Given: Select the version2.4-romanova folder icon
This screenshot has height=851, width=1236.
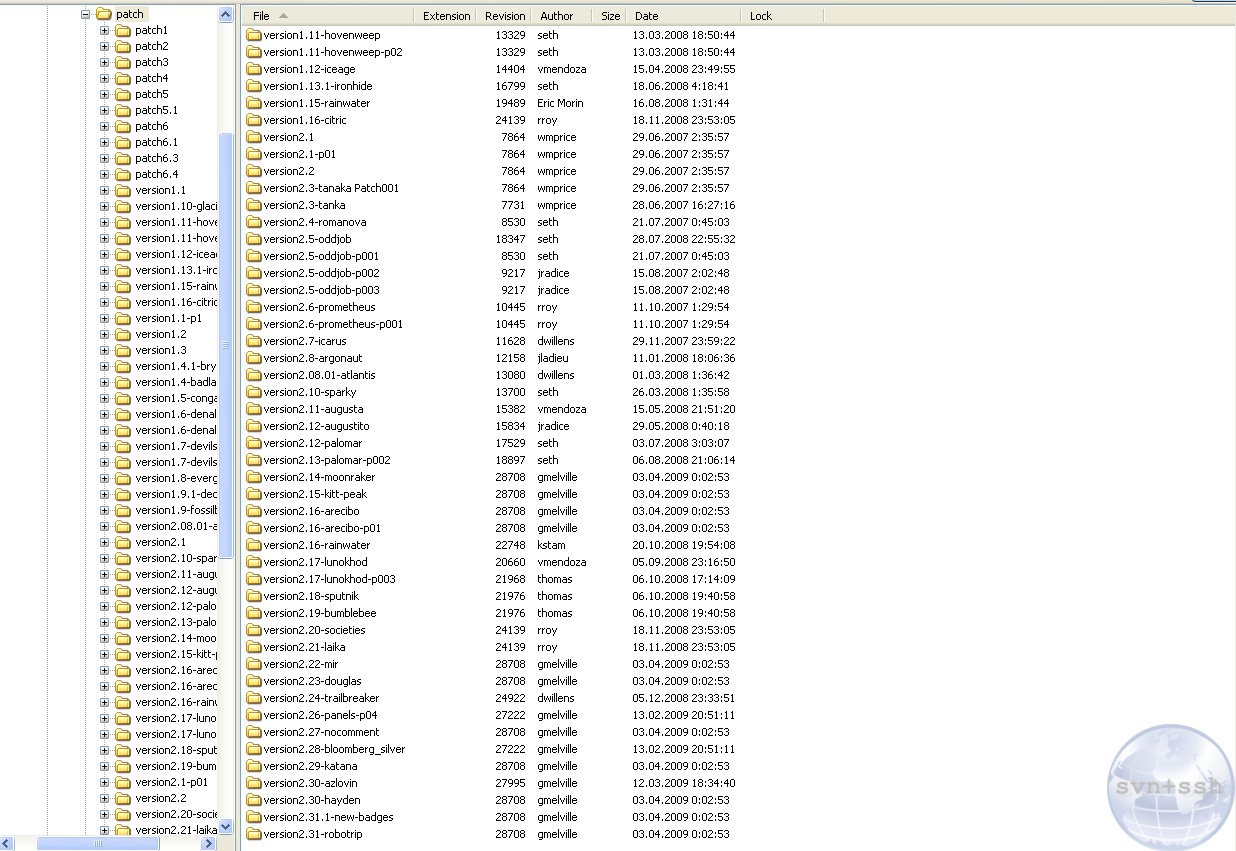Looking at the screenshot, I should (254, 222).
